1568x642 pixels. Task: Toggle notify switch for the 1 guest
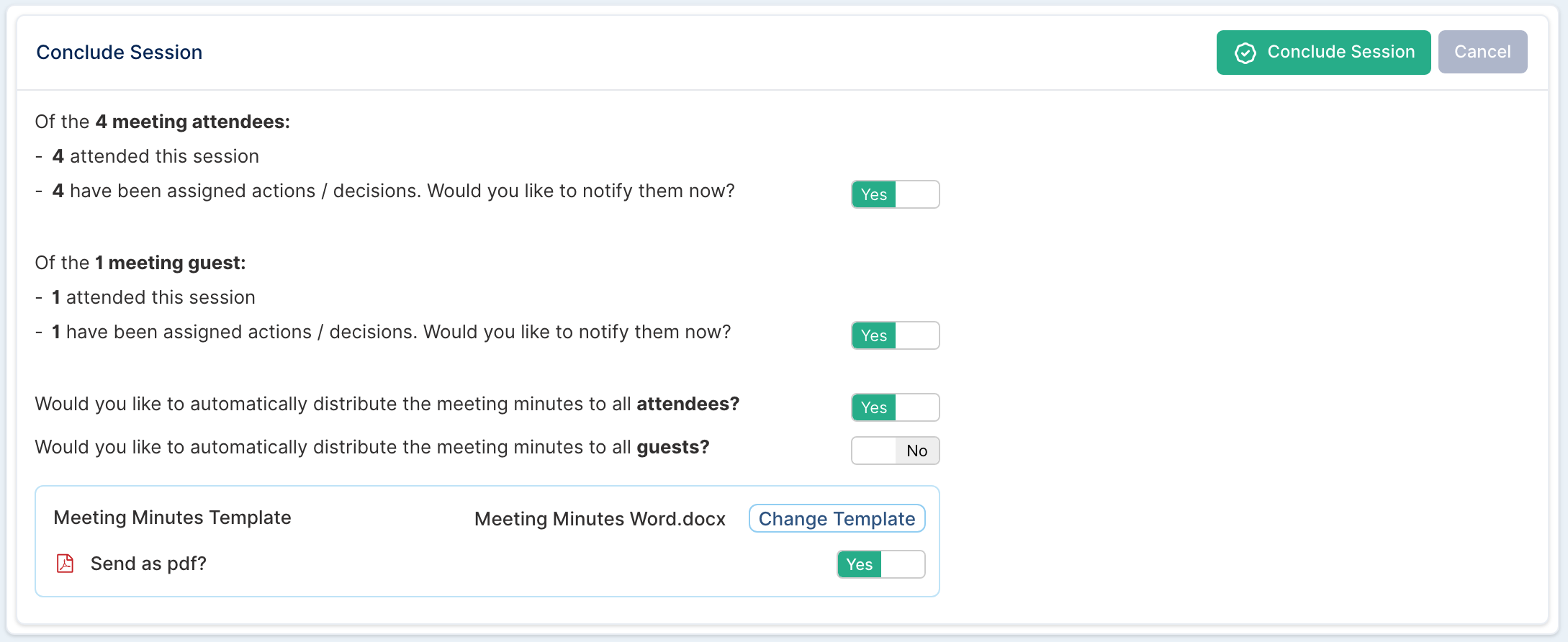pos(896,335)
